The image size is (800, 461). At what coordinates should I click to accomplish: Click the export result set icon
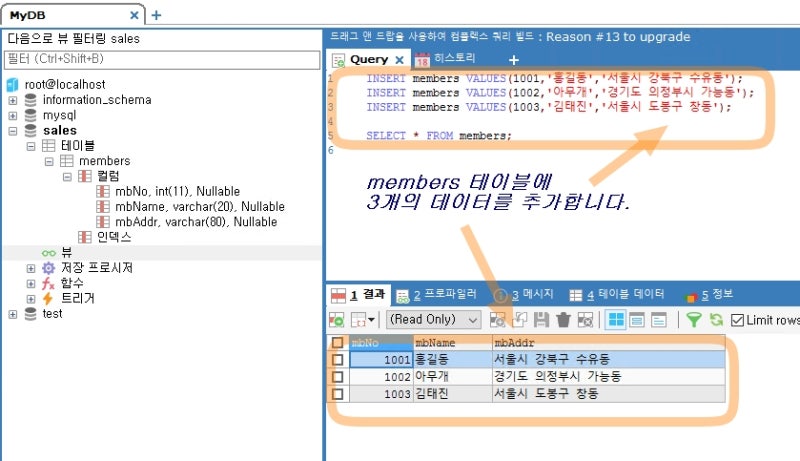[337, 320]
